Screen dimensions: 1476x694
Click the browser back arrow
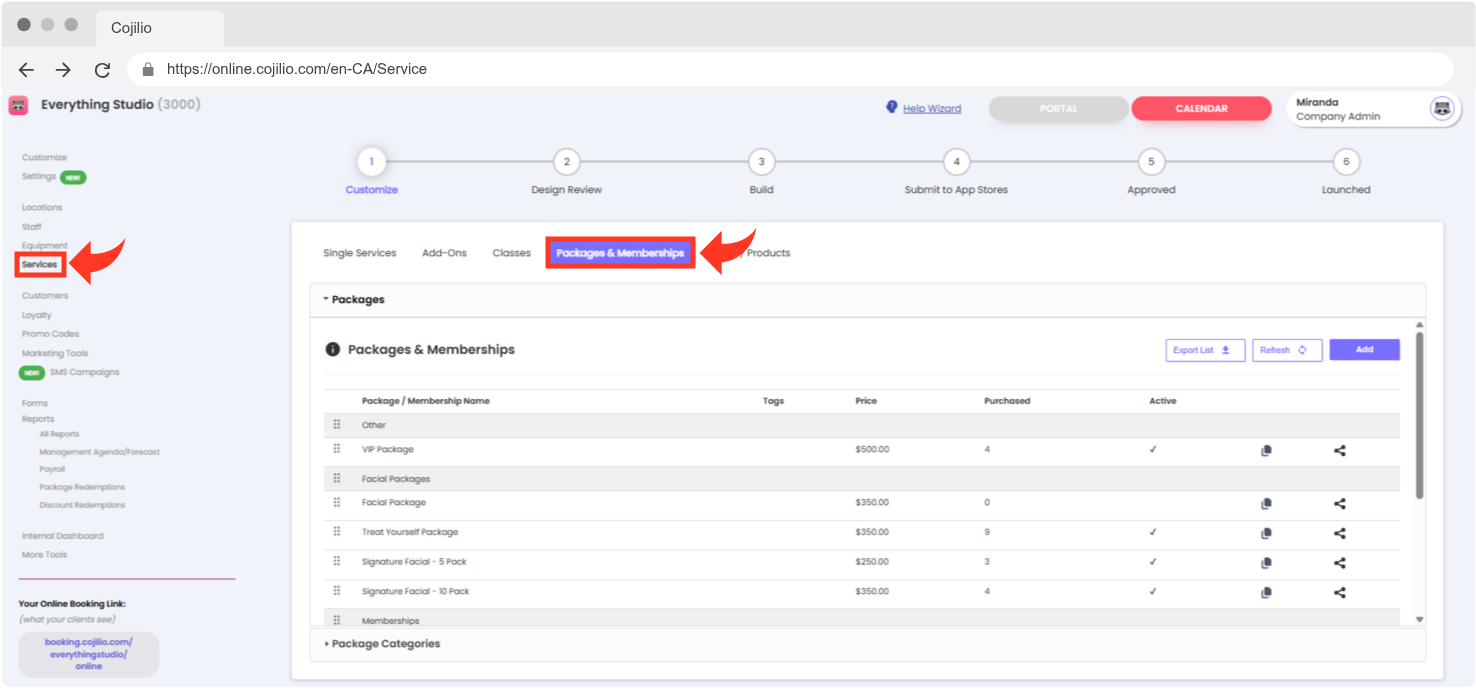pos(27,70)
